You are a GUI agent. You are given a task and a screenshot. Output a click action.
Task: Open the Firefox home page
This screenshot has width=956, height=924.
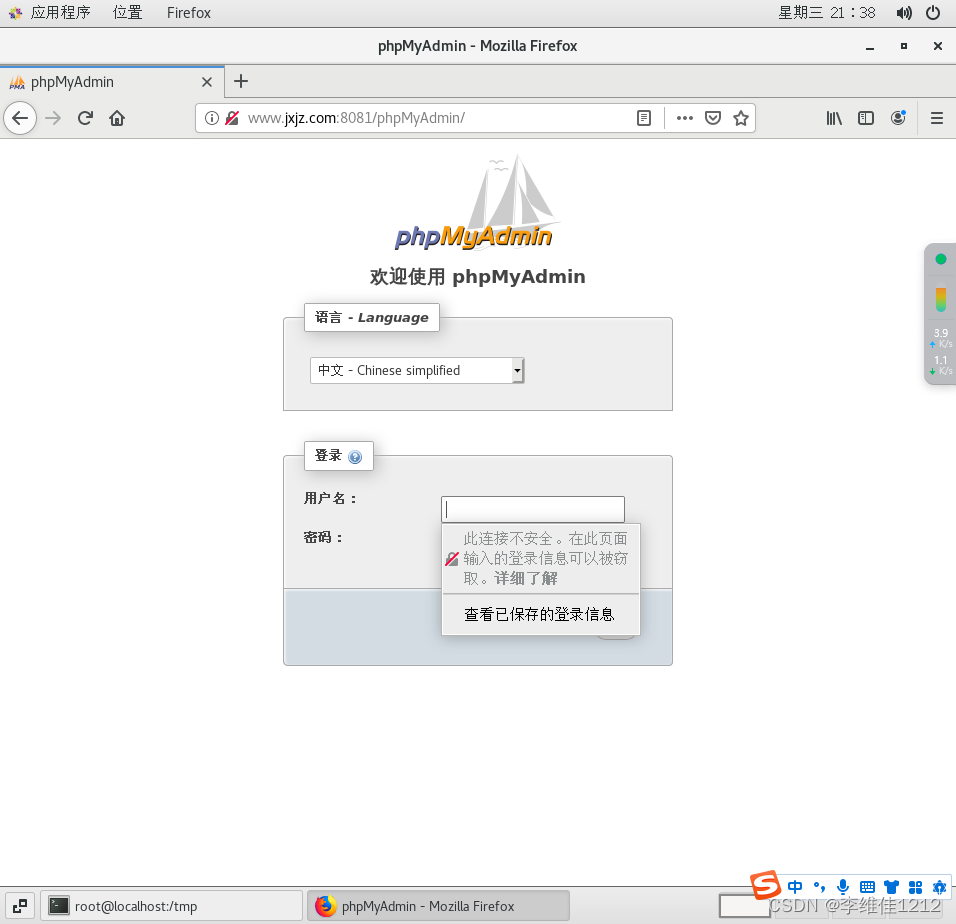(x=117, y=118)
